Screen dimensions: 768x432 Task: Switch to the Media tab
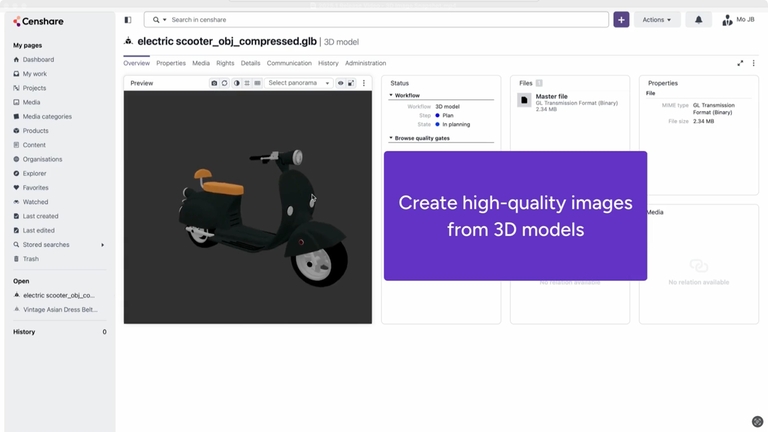(201, 63)
